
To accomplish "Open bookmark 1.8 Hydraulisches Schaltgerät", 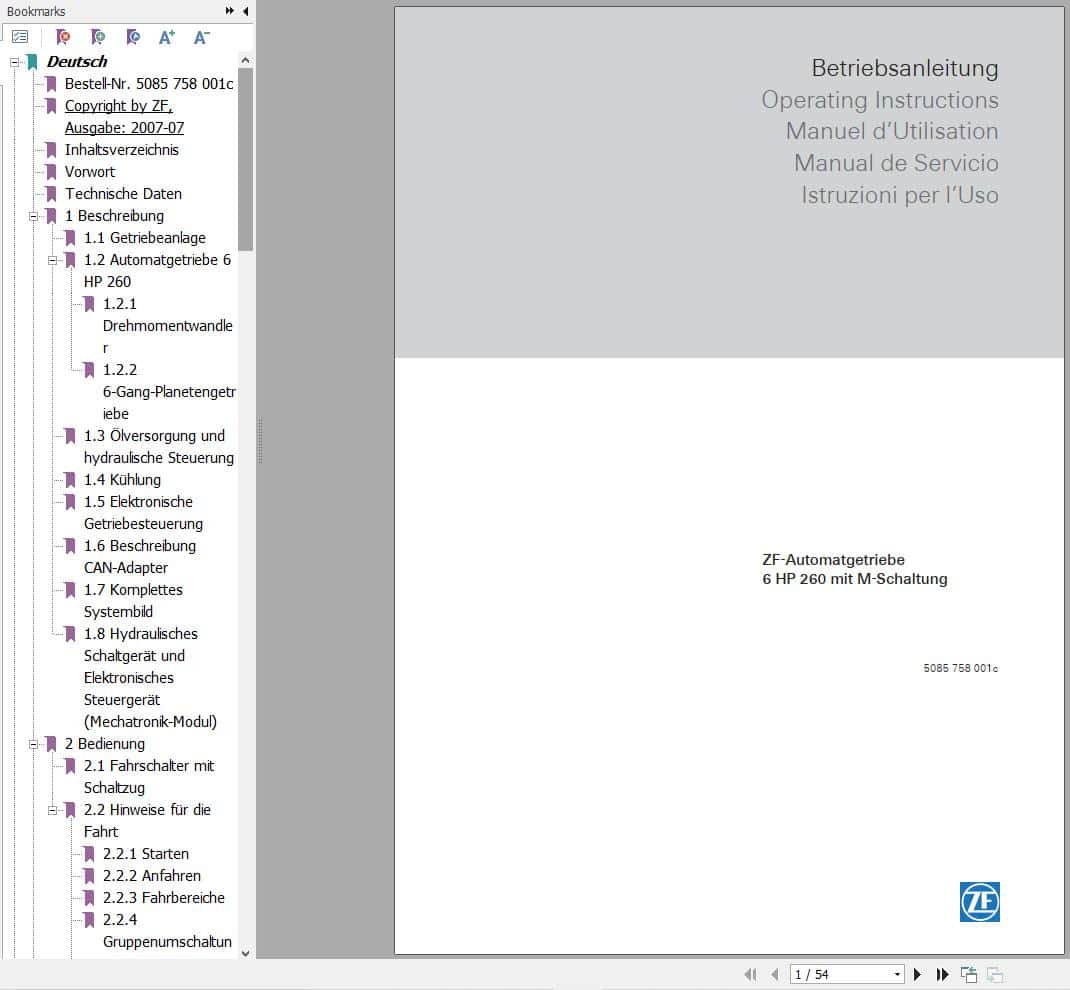I will pyautogui.click(x=150, y=678).
